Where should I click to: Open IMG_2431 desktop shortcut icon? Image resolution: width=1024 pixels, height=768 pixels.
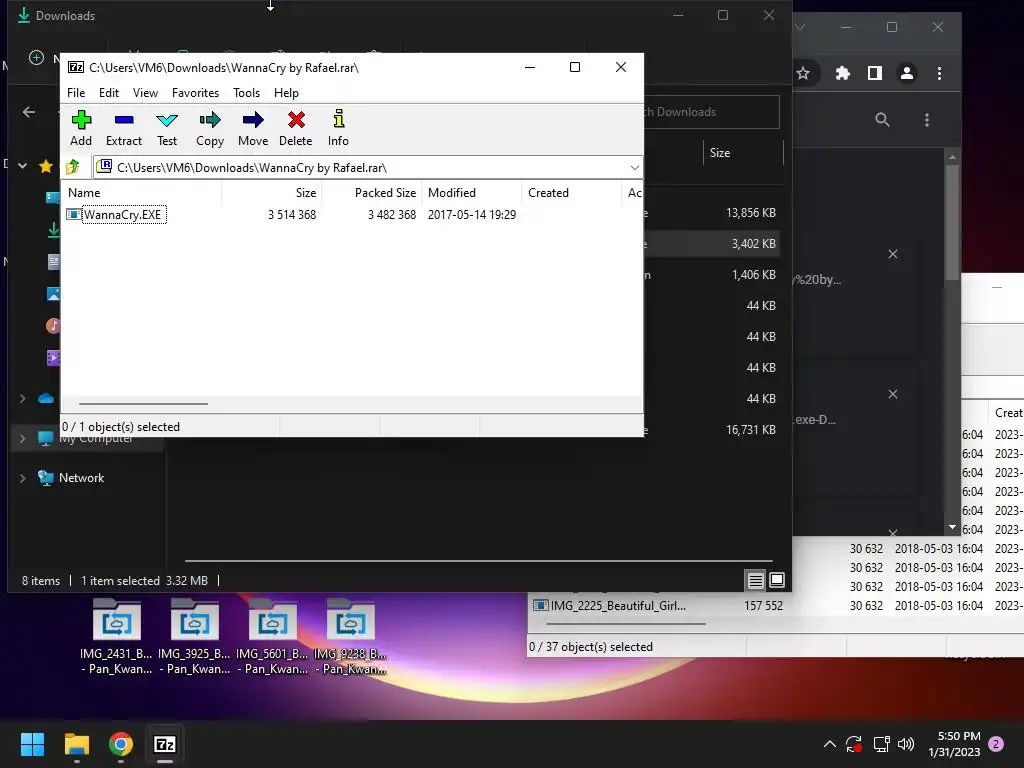tap(116, 636)
